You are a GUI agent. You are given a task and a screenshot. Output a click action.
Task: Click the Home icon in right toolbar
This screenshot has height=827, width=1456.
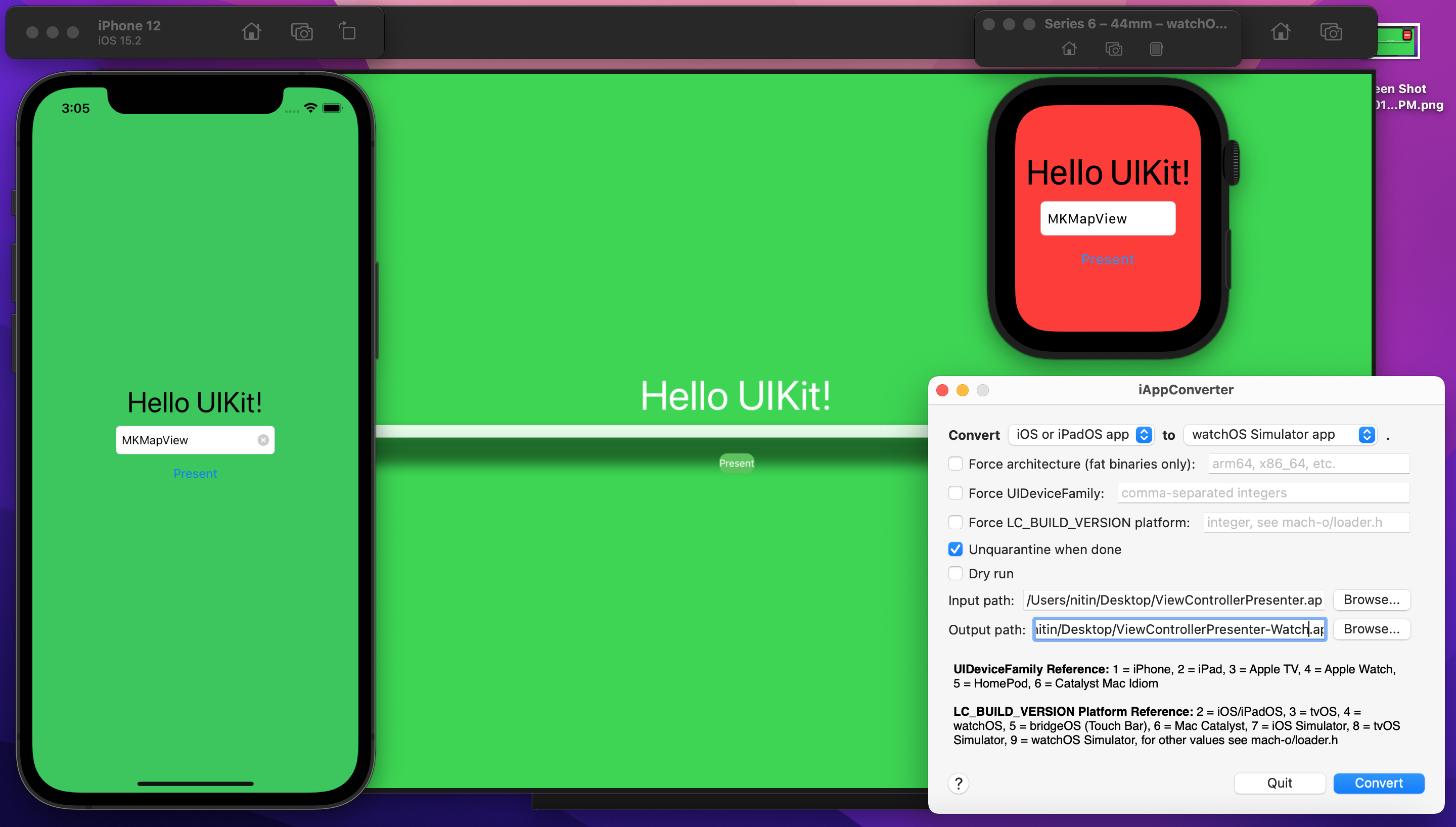(x=1280, y=32)
